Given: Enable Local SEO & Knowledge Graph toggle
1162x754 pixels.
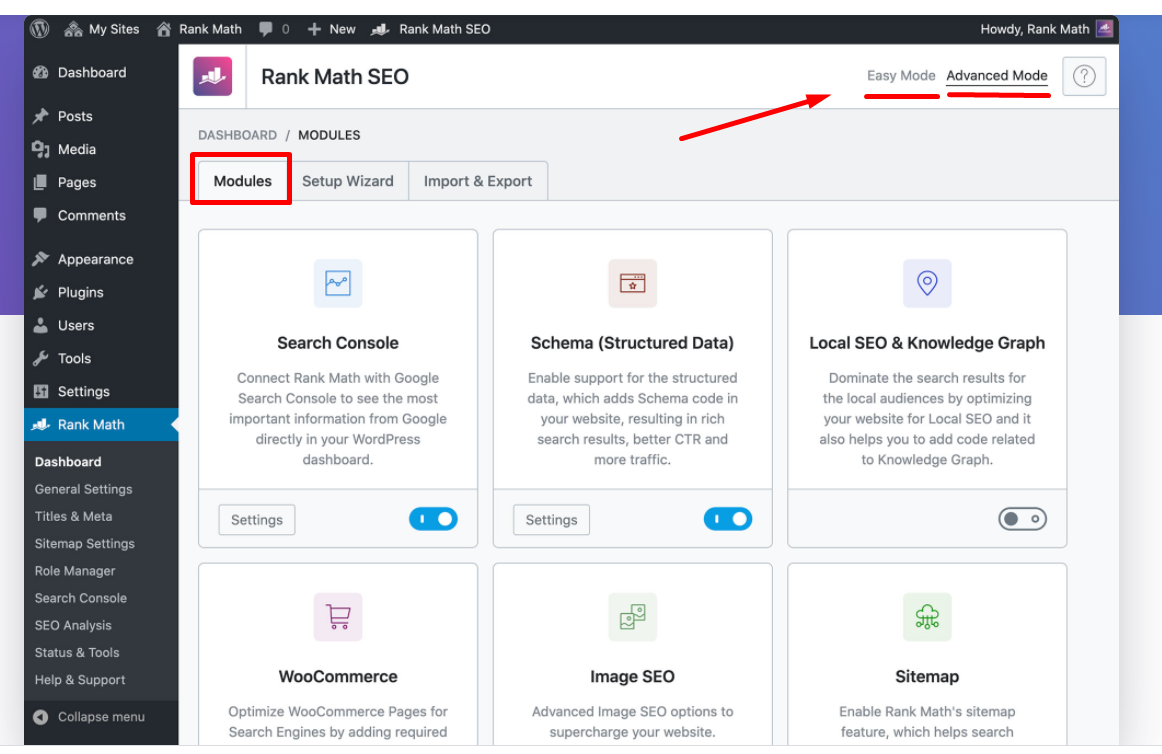Looking at the screenshot, I should pyautogui.click(x=1022, y=519).
